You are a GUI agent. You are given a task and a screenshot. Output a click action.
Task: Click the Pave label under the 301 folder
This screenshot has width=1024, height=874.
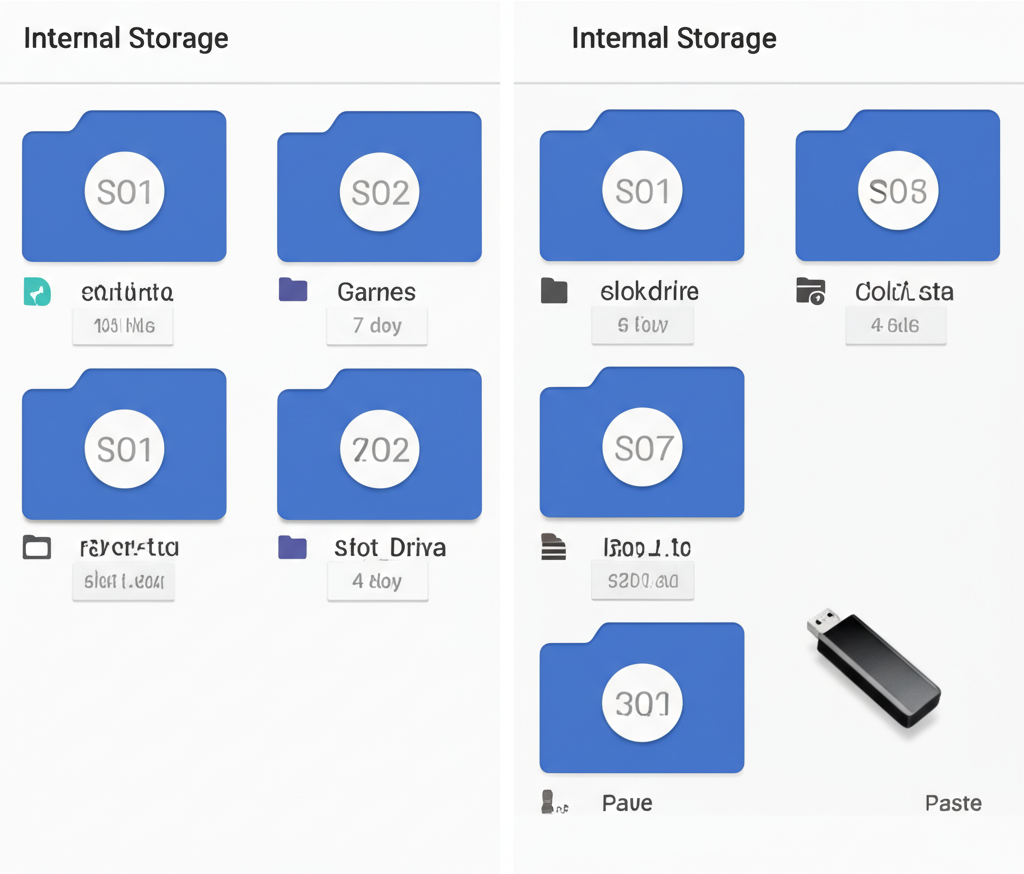point(628,802)
